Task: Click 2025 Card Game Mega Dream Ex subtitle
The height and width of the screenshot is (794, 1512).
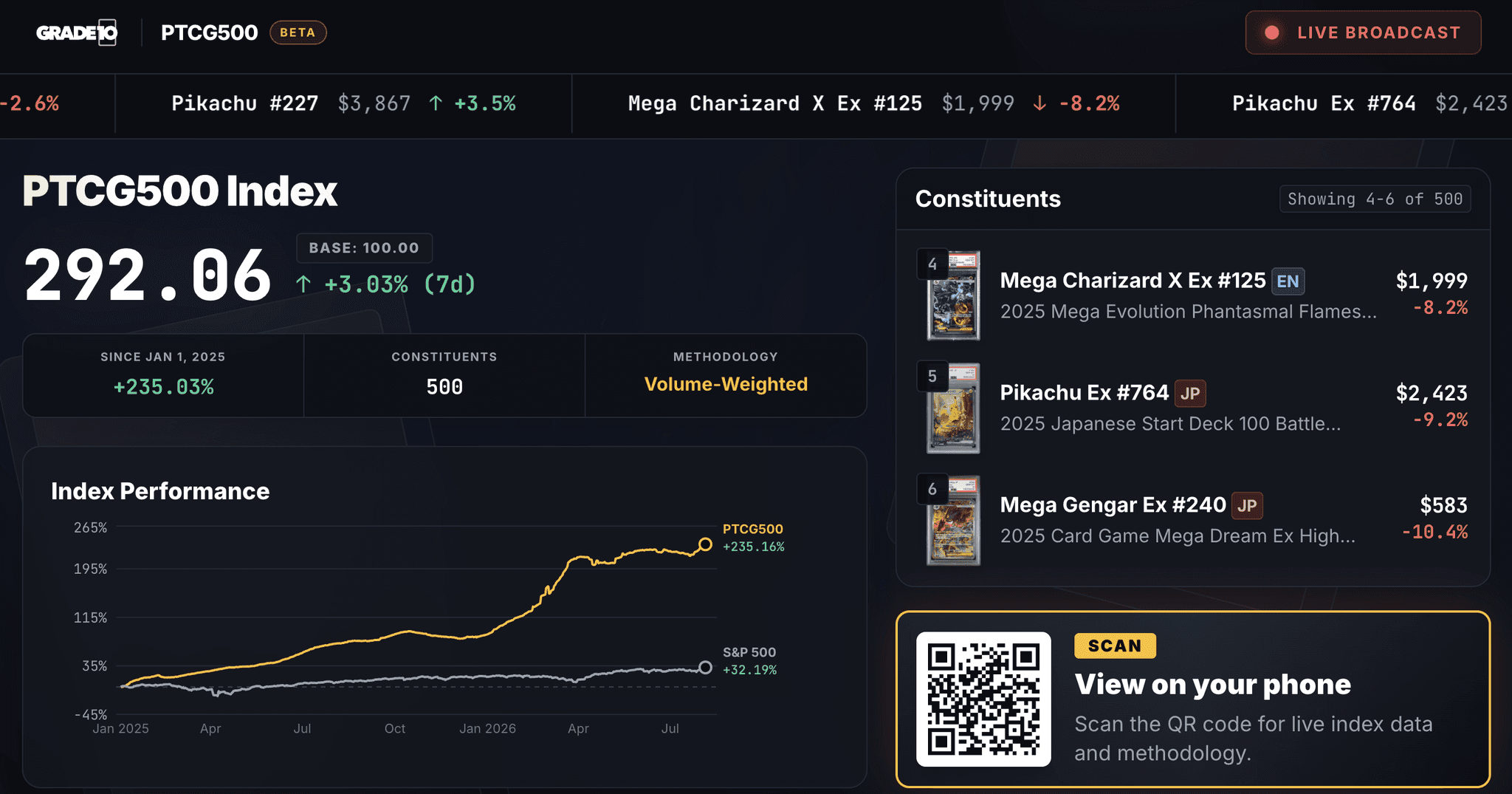Action: (x=1178, y=536)
